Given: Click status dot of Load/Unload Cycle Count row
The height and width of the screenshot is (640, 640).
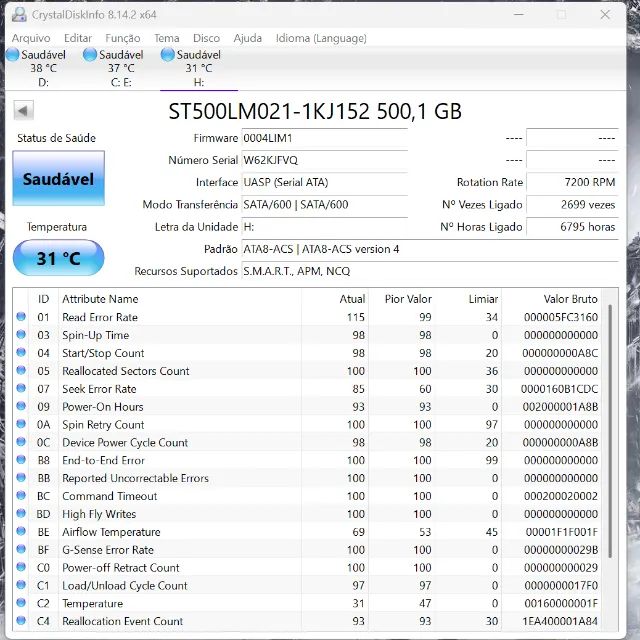Looking at the screenshot, I should [21, 584].
